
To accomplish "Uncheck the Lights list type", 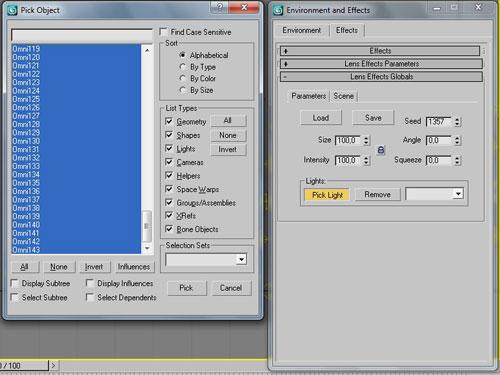I will pyautogui.click(x=169, y=148).
